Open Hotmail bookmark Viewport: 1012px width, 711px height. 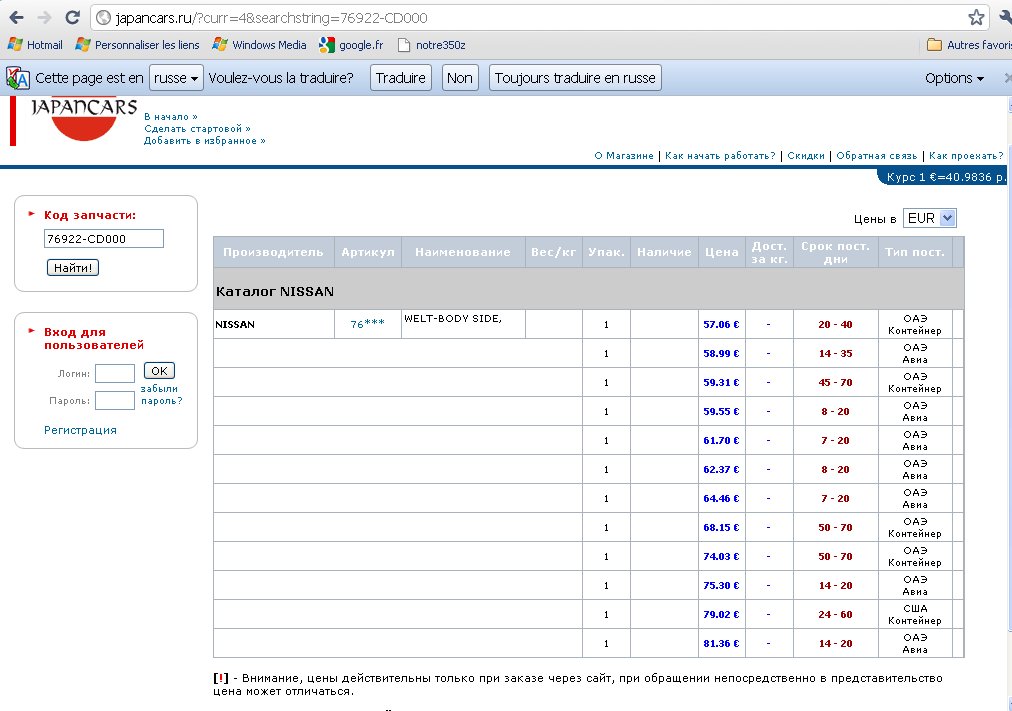click(x=35, y=45)
